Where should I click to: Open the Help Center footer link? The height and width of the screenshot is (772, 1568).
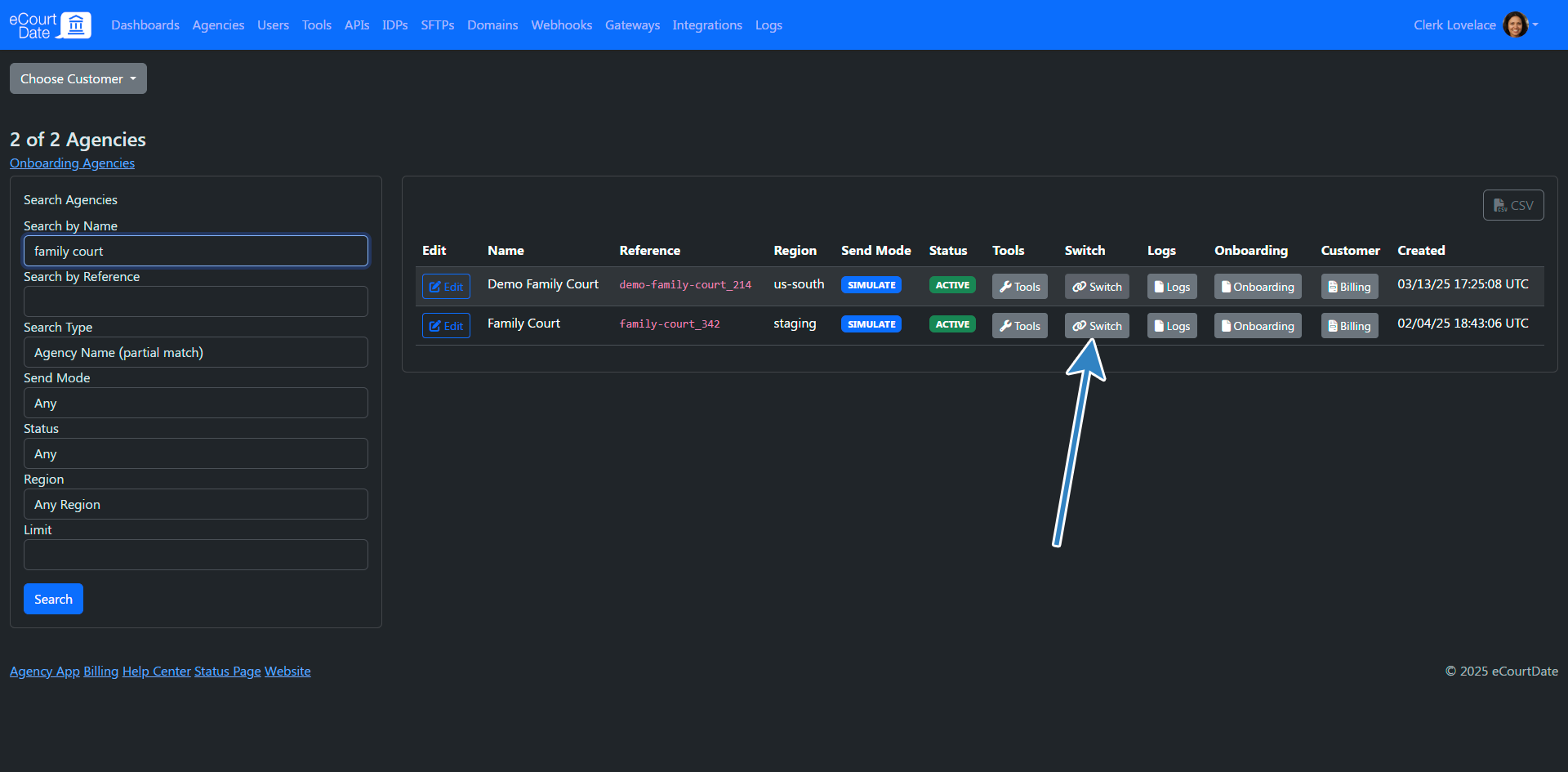pyautogui.click(x=157, y=671)
